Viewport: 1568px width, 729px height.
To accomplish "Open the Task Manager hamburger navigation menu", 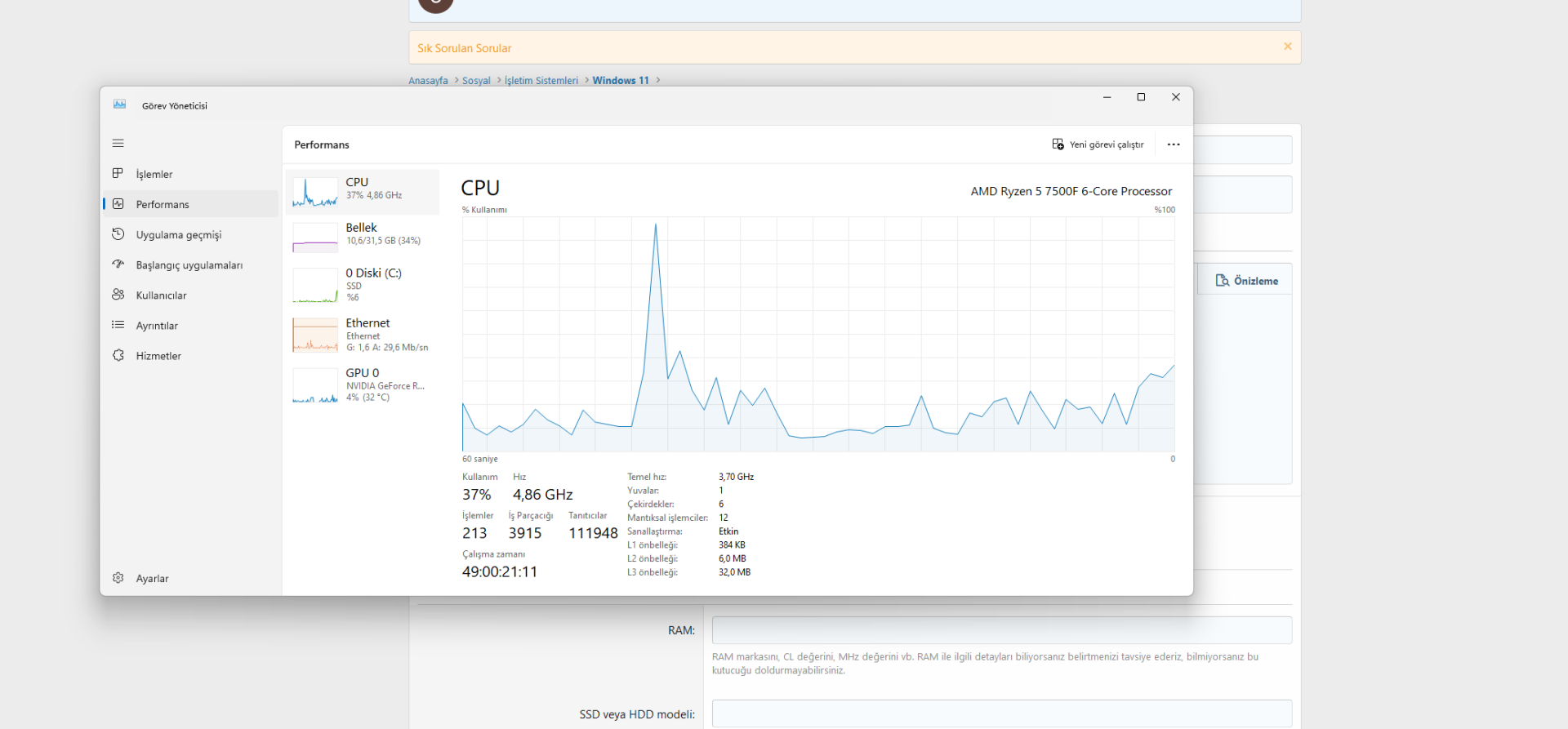I will (118, 144).
